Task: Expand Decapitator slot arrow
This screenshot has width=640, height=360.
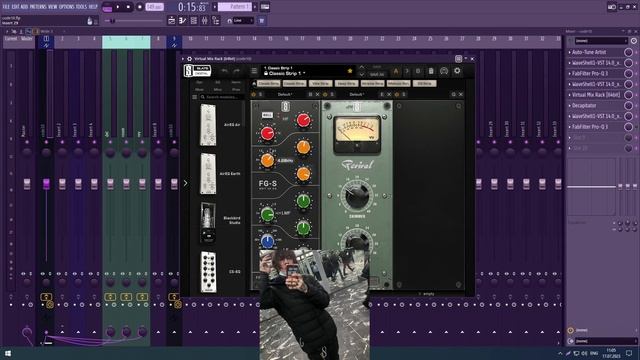Action: pos(569,105)
